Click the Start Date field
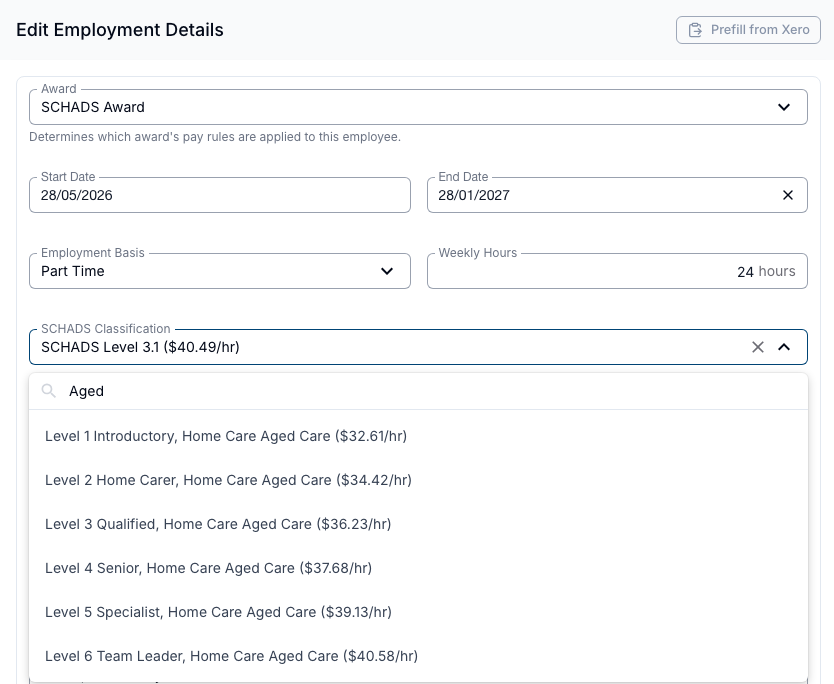834x684 pixels. [x=220, y=195]
